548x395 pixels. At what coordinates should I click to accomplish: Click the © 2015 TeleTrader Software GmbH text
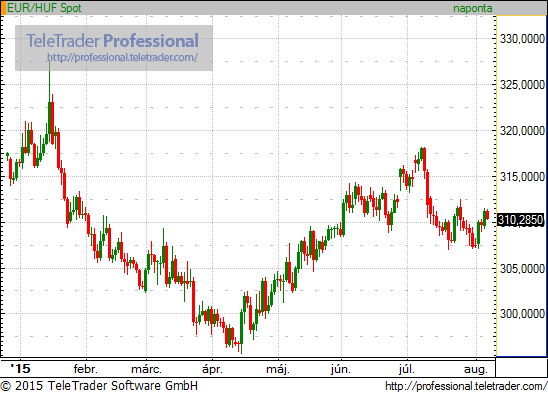(99, 386)
